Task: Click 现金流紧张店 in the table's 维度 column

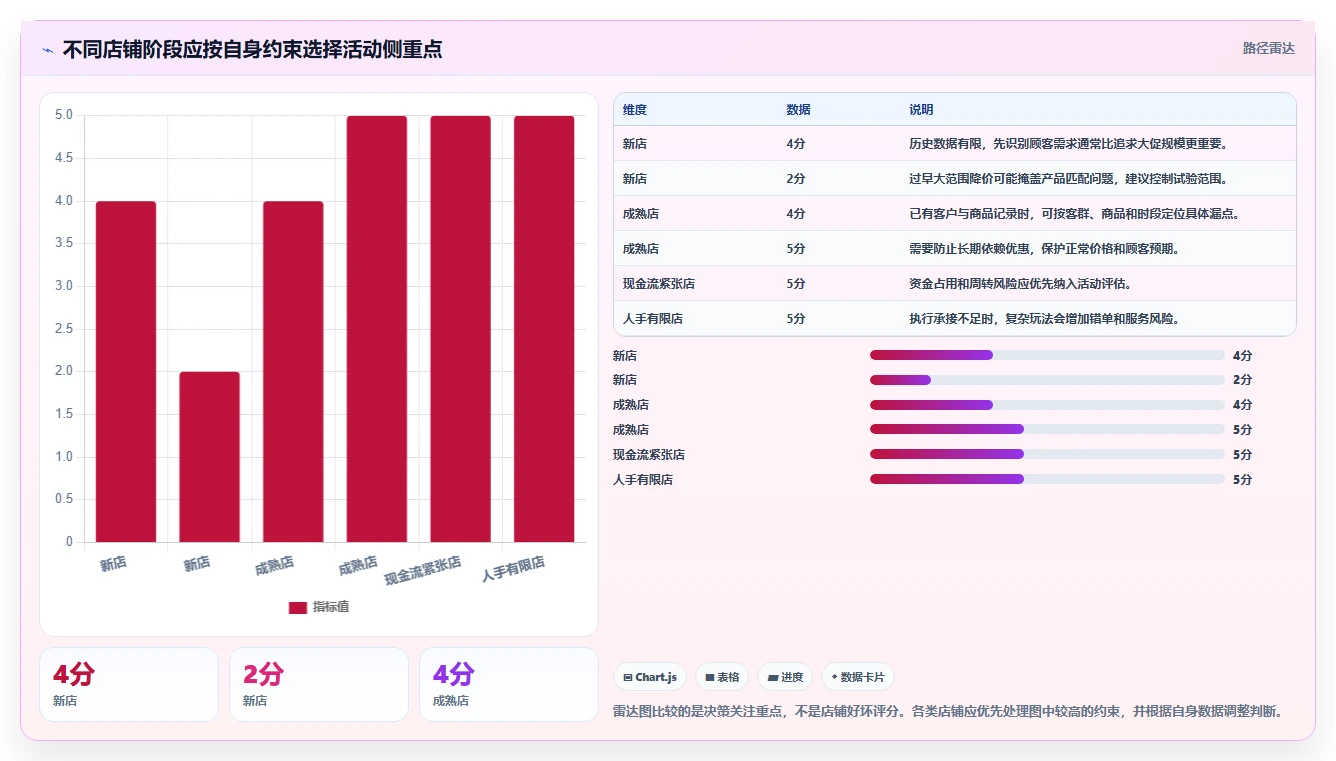Action: pos(659,284)
